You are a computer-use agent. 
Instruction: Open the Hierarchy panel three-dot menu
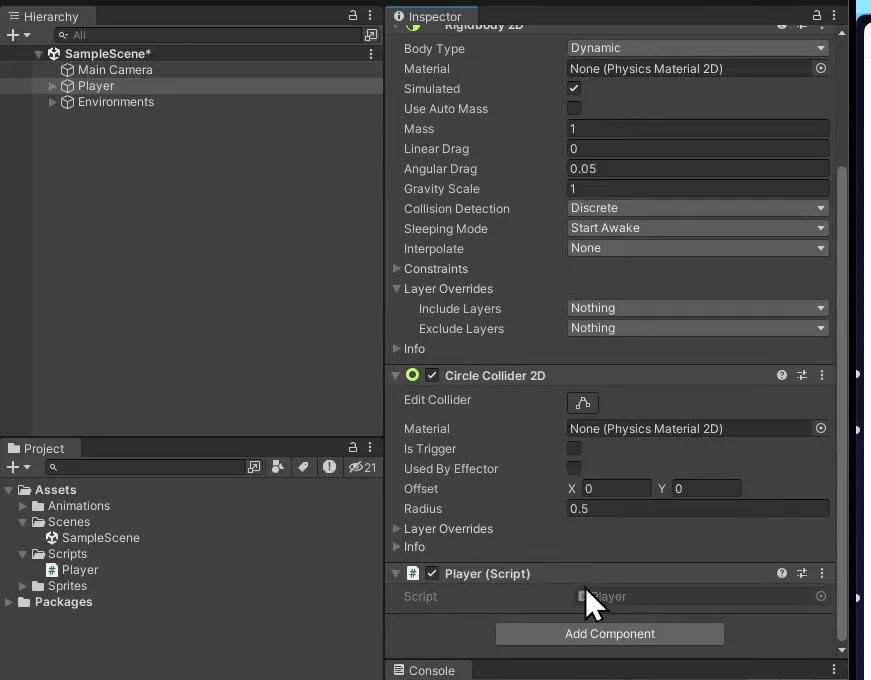pyautogui.click(x=370, y=16)
